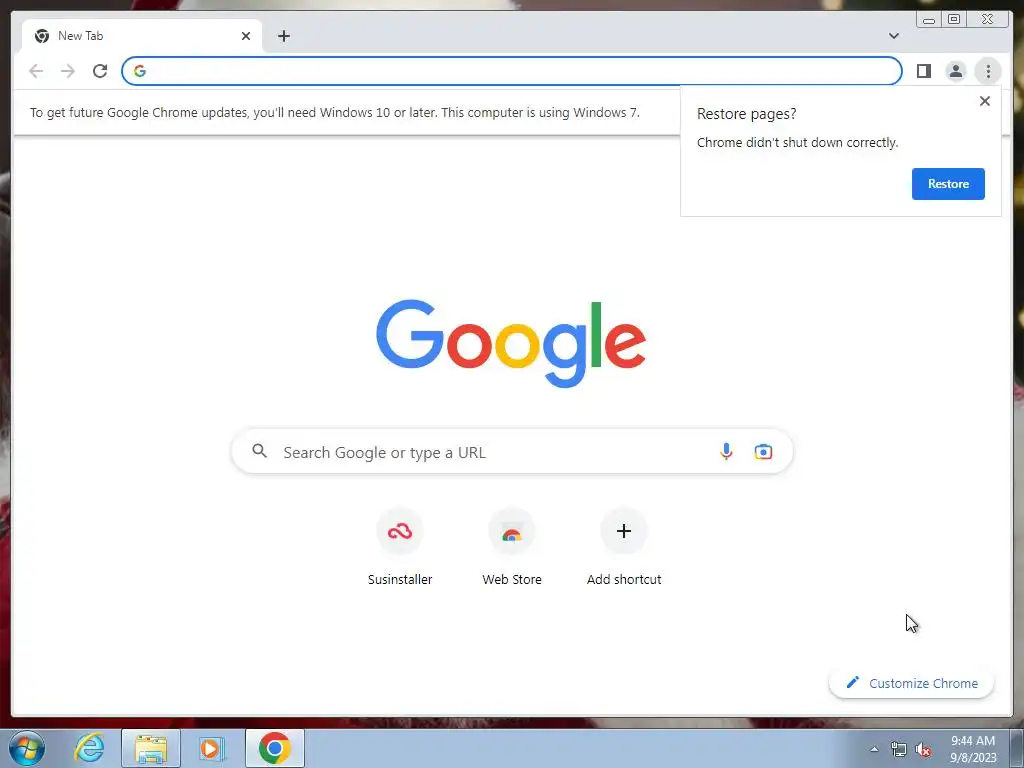Open the Web Store shortcut
The height and width of the screenshot is (768, 1024).
511,547
